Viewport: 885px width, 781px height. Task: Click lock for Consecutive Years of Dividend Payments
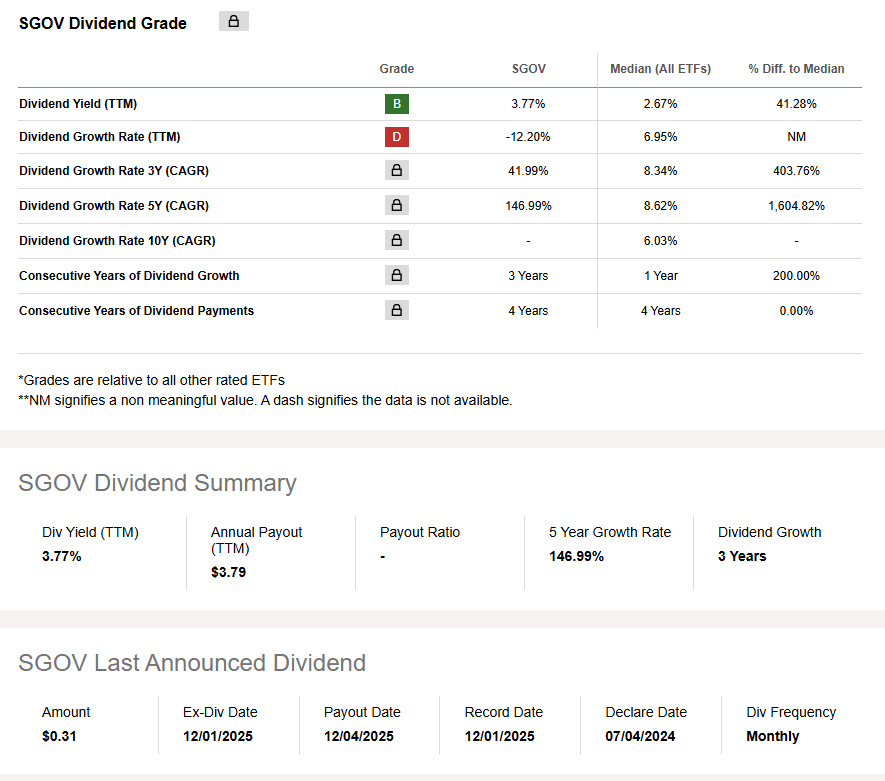tap(397, 310)
